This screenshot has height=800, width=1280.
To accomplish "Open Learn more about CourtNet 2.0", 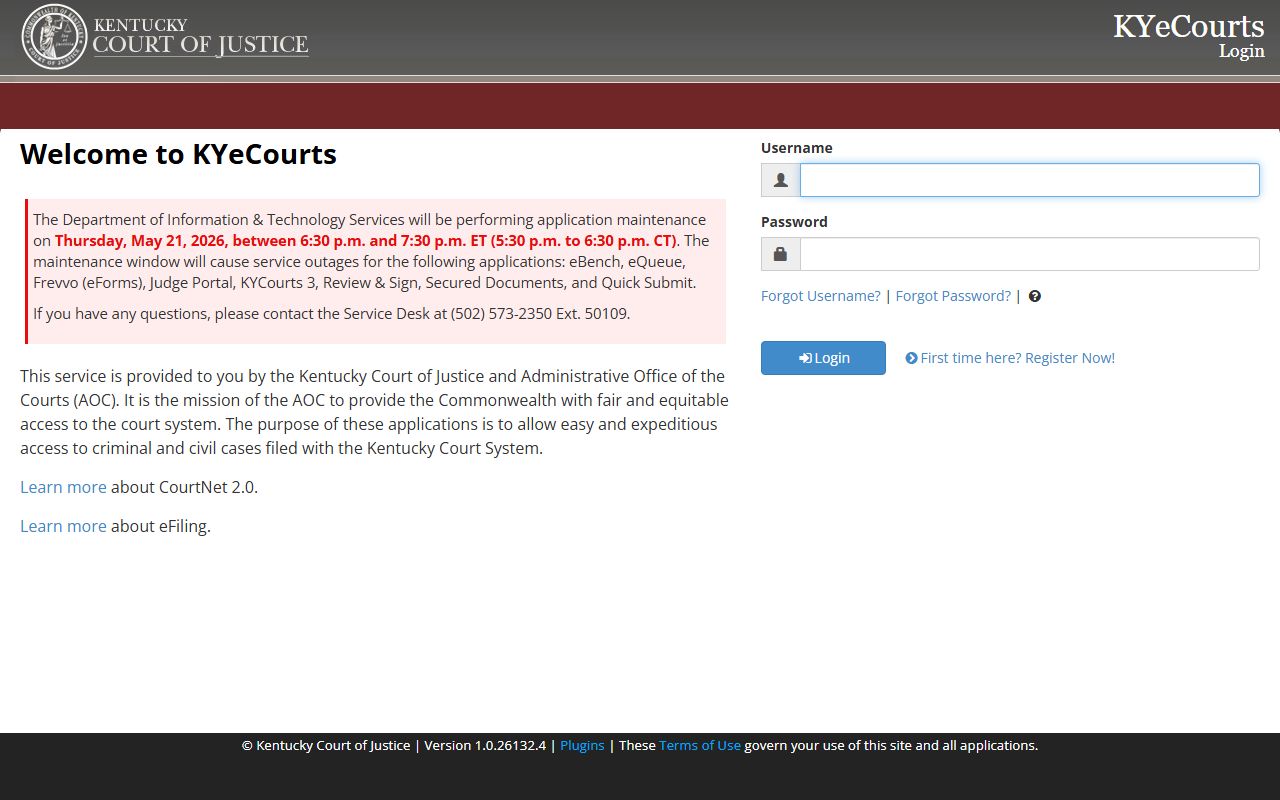I will 63,487.
